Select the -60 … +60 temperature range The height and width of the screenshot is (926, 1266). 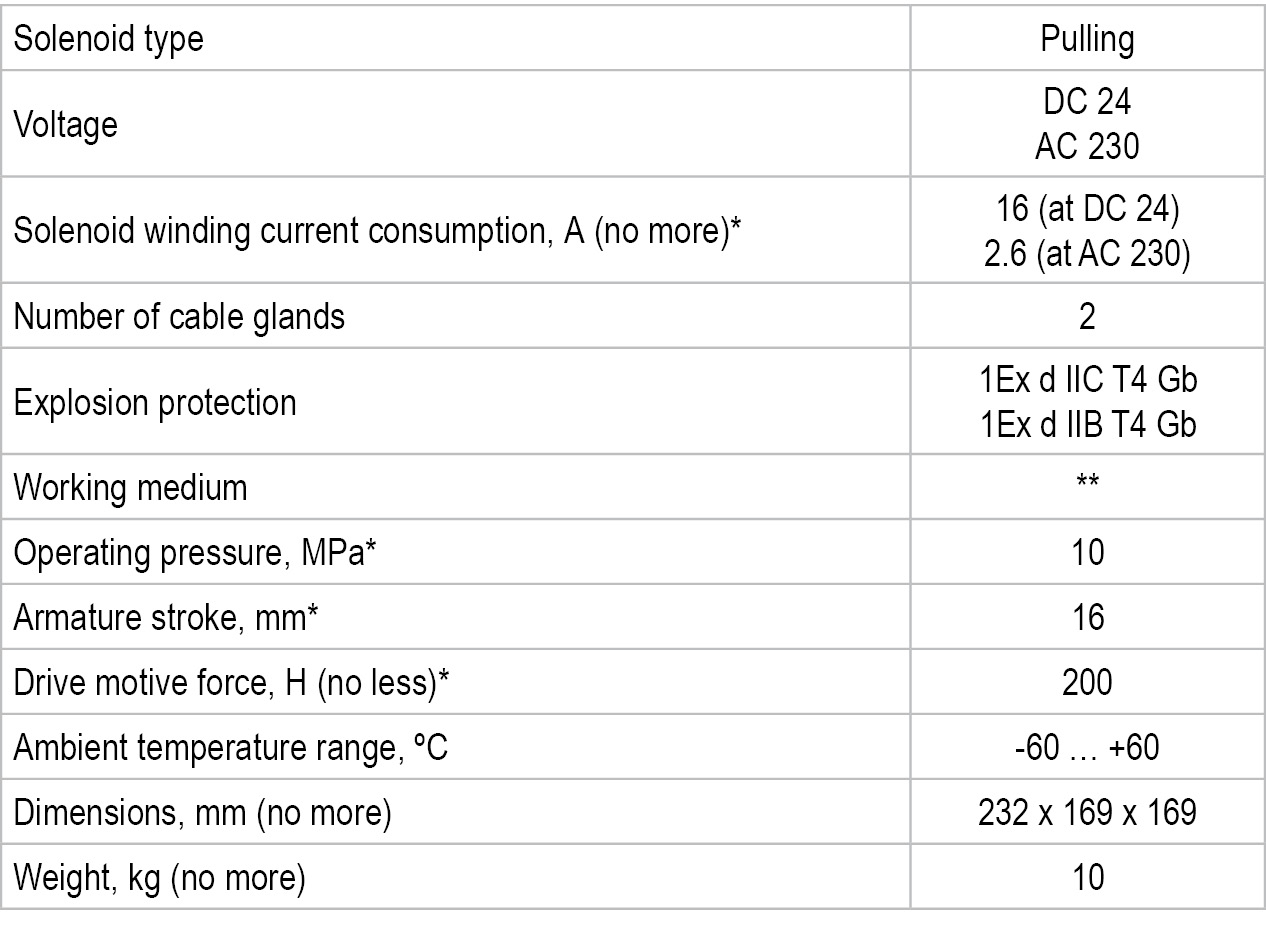[1087, 747]
